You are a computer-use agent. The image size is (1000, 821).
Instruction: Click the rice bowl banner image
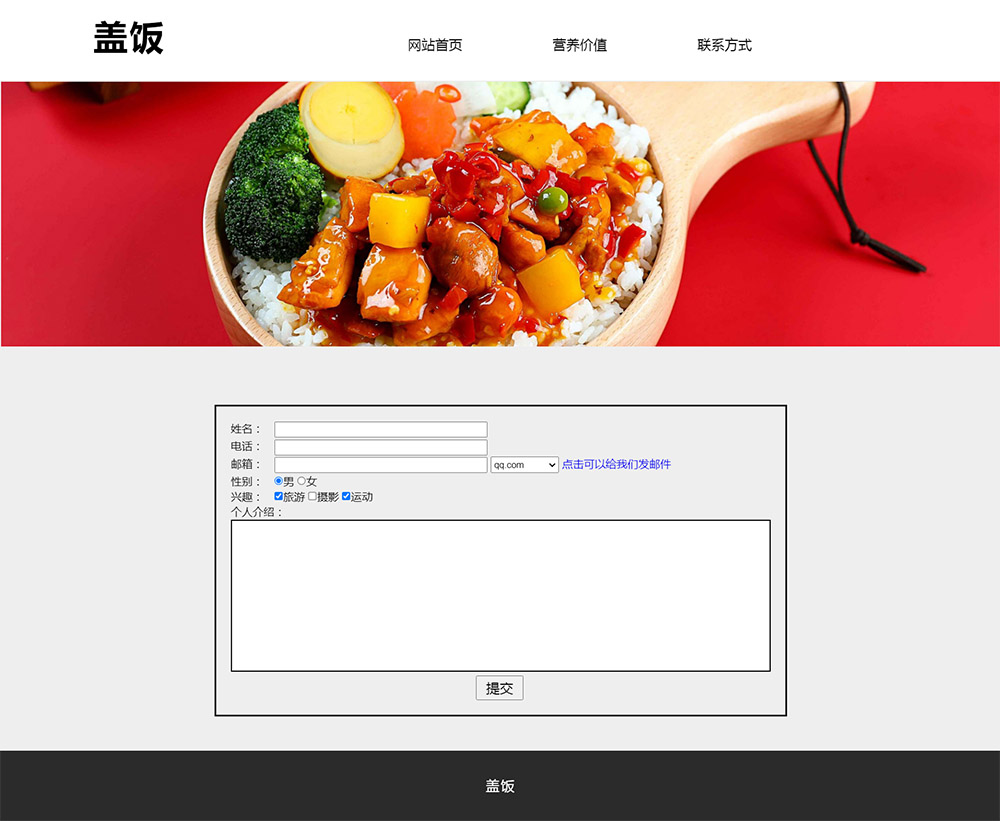(x=500, y=214)
